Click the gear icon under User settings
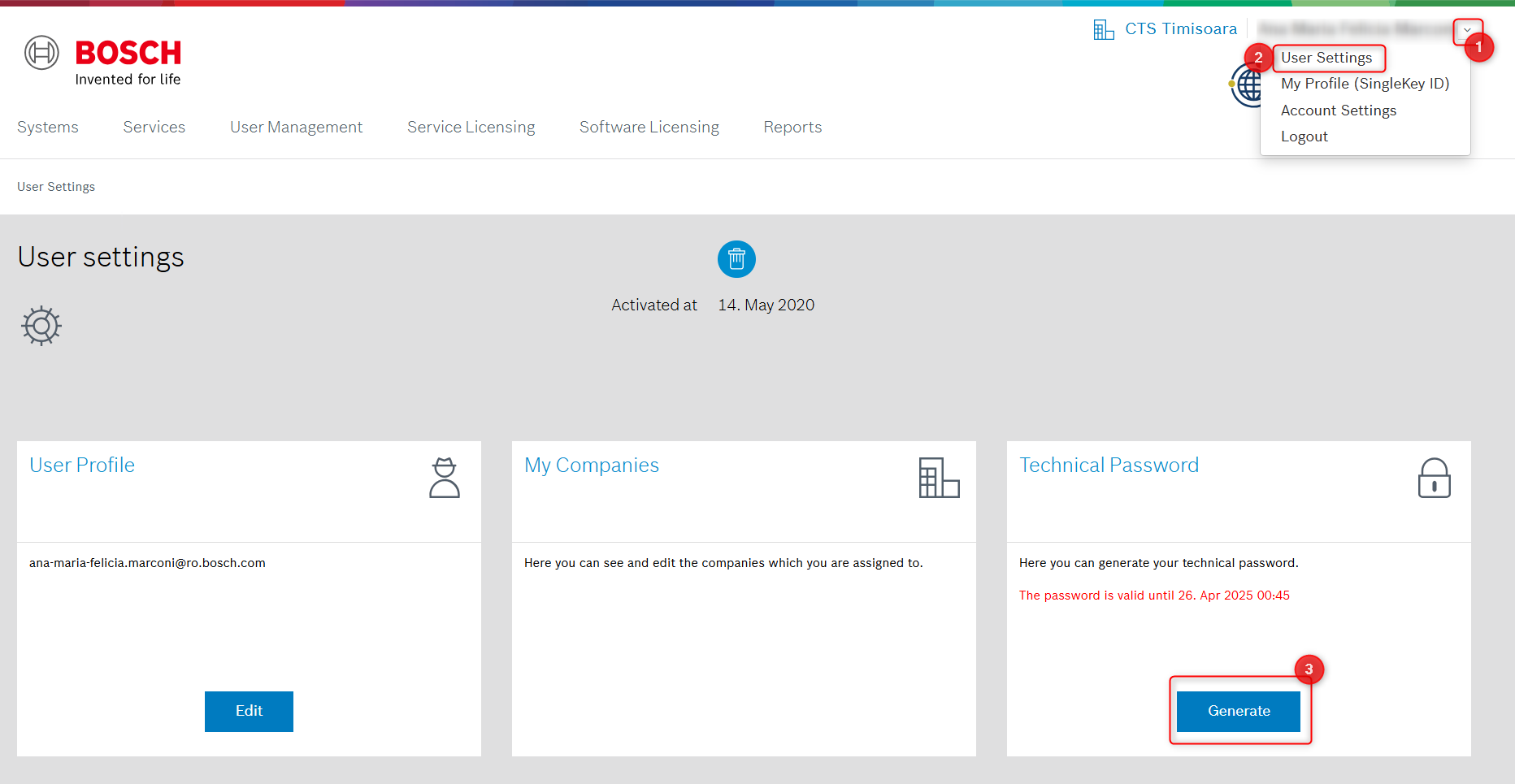The image size is (1515, 784). (41, 326)
